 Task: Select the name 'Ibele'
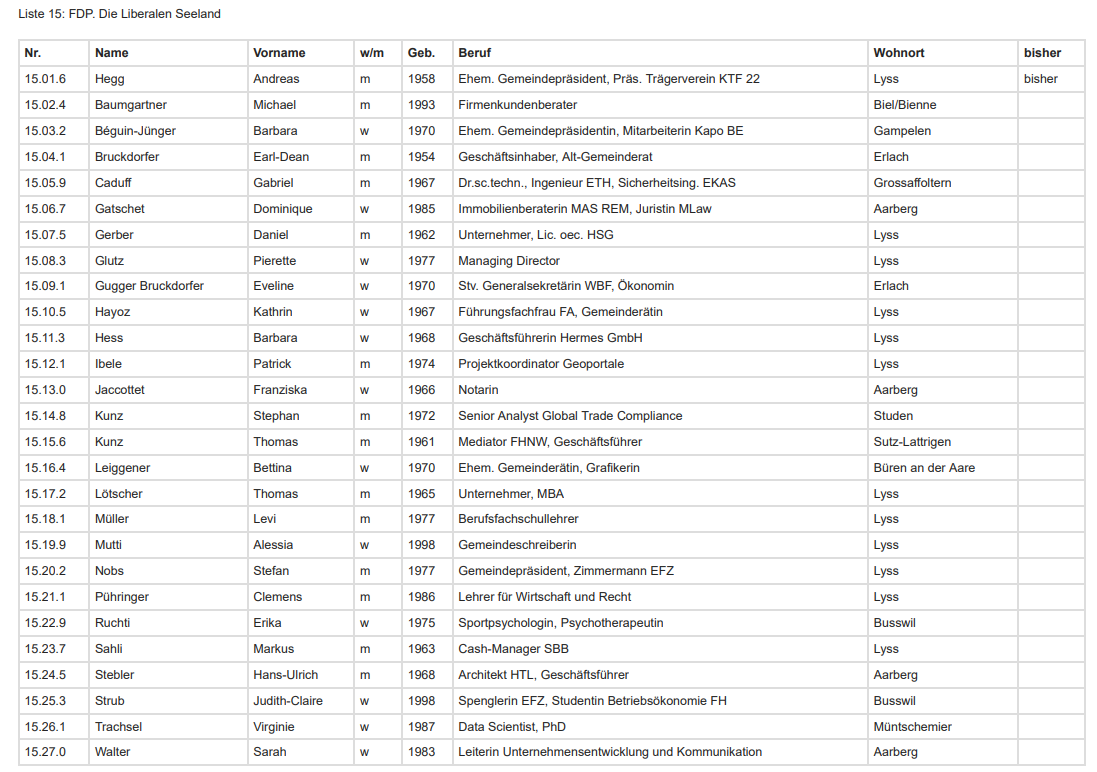click(108, 363)
